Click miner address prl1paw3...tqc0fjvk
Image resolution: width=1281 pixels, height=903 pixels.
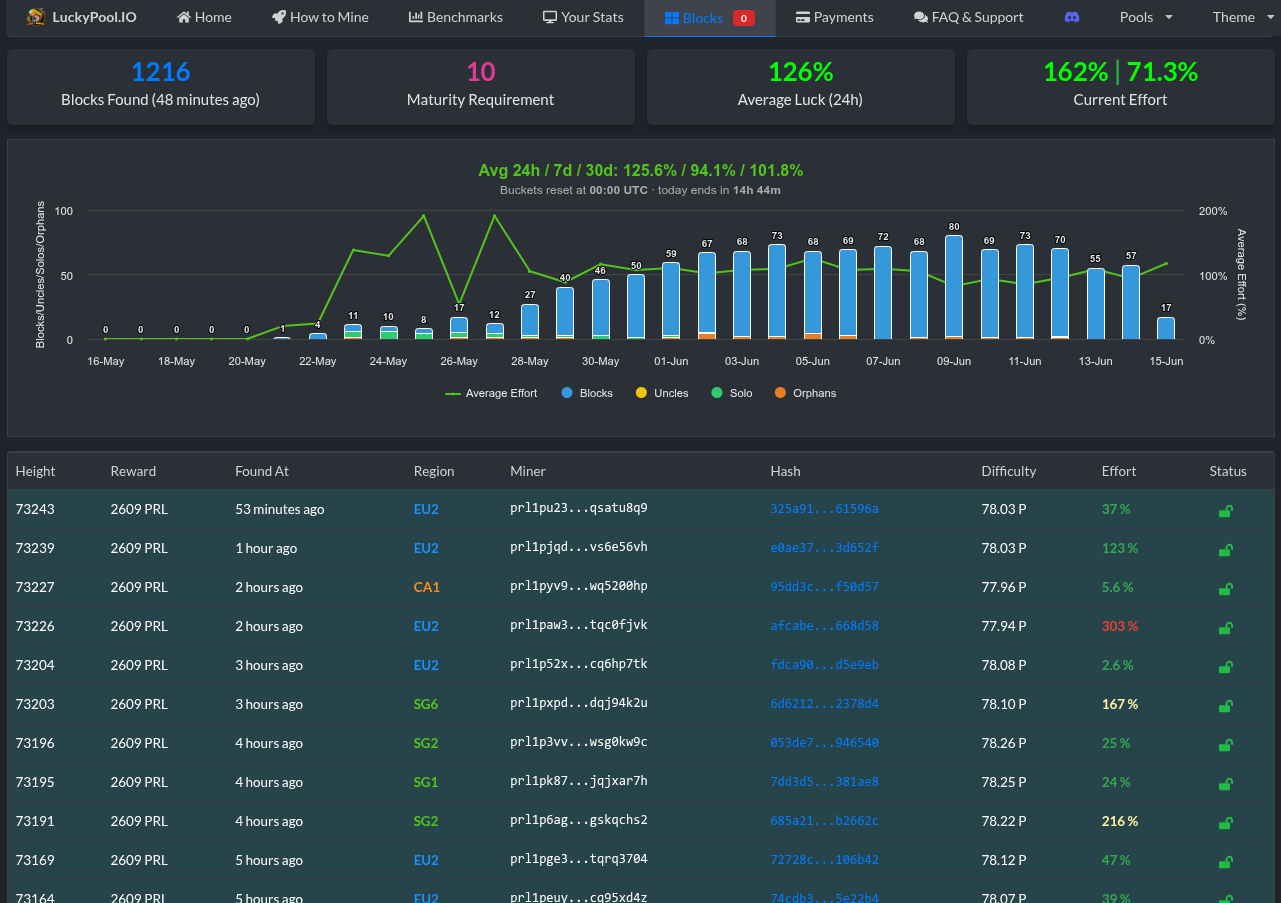[579, 625]
